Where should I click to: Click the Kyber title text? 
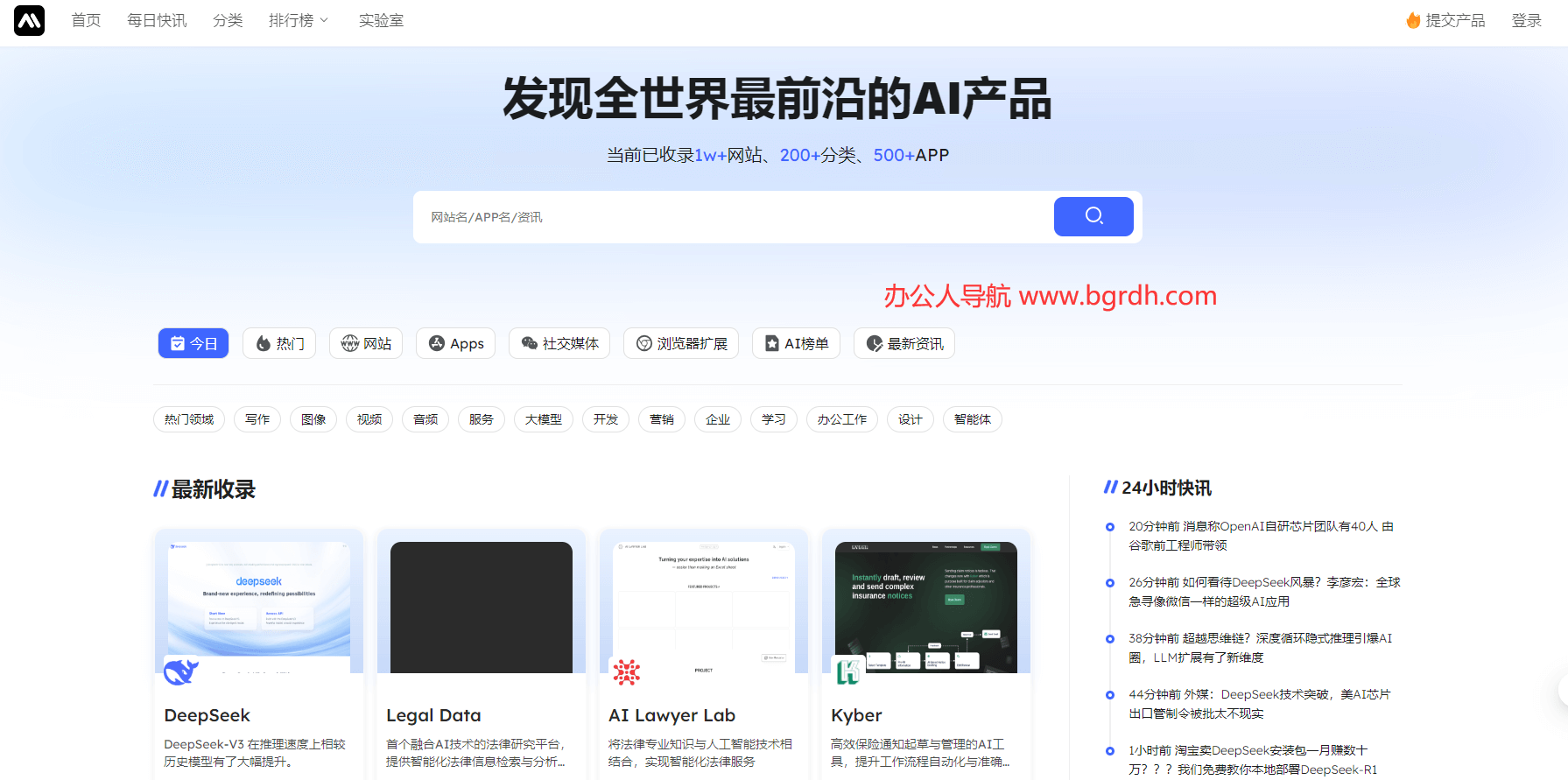pyautogui.click(x=856, y=715)
